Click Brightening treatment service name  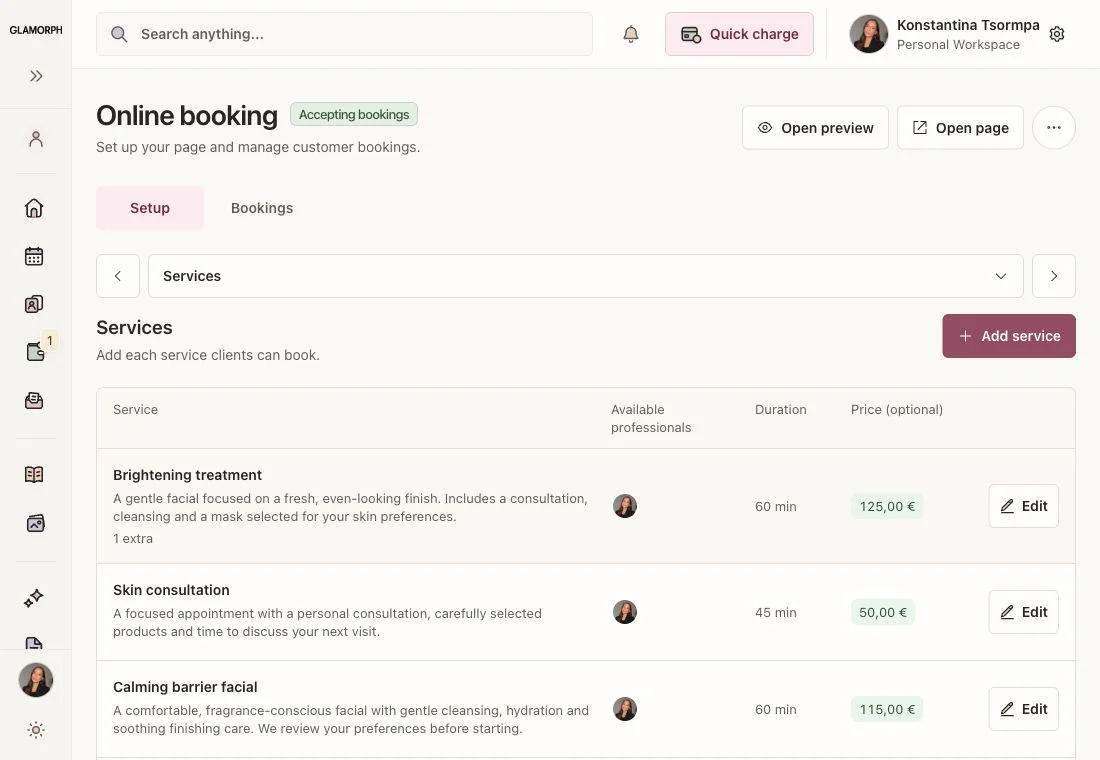pyautogui.click(x=187, y=475)
